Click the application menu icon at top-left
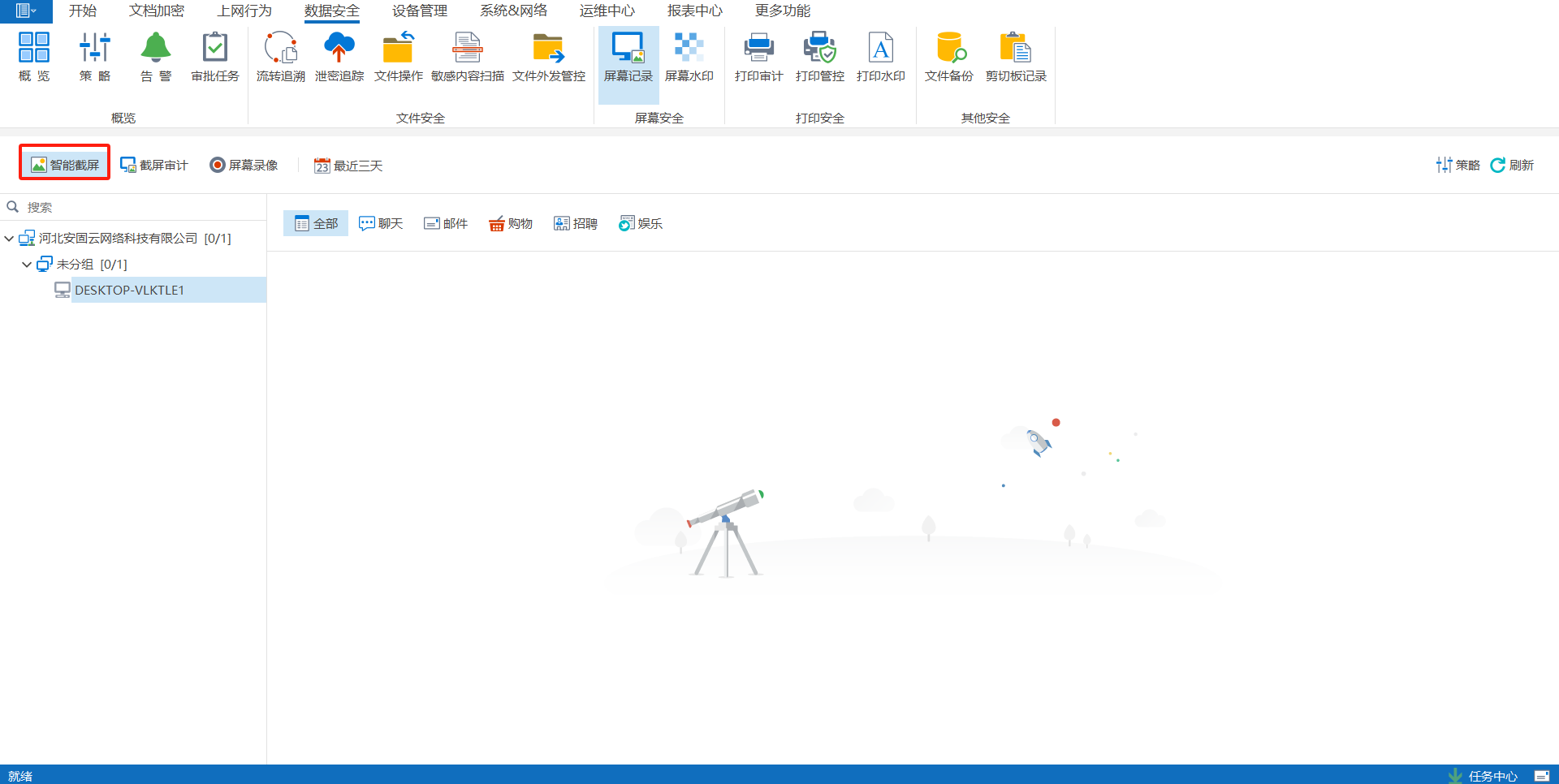This screenshot has width=1559, height=784. (26, 11)
